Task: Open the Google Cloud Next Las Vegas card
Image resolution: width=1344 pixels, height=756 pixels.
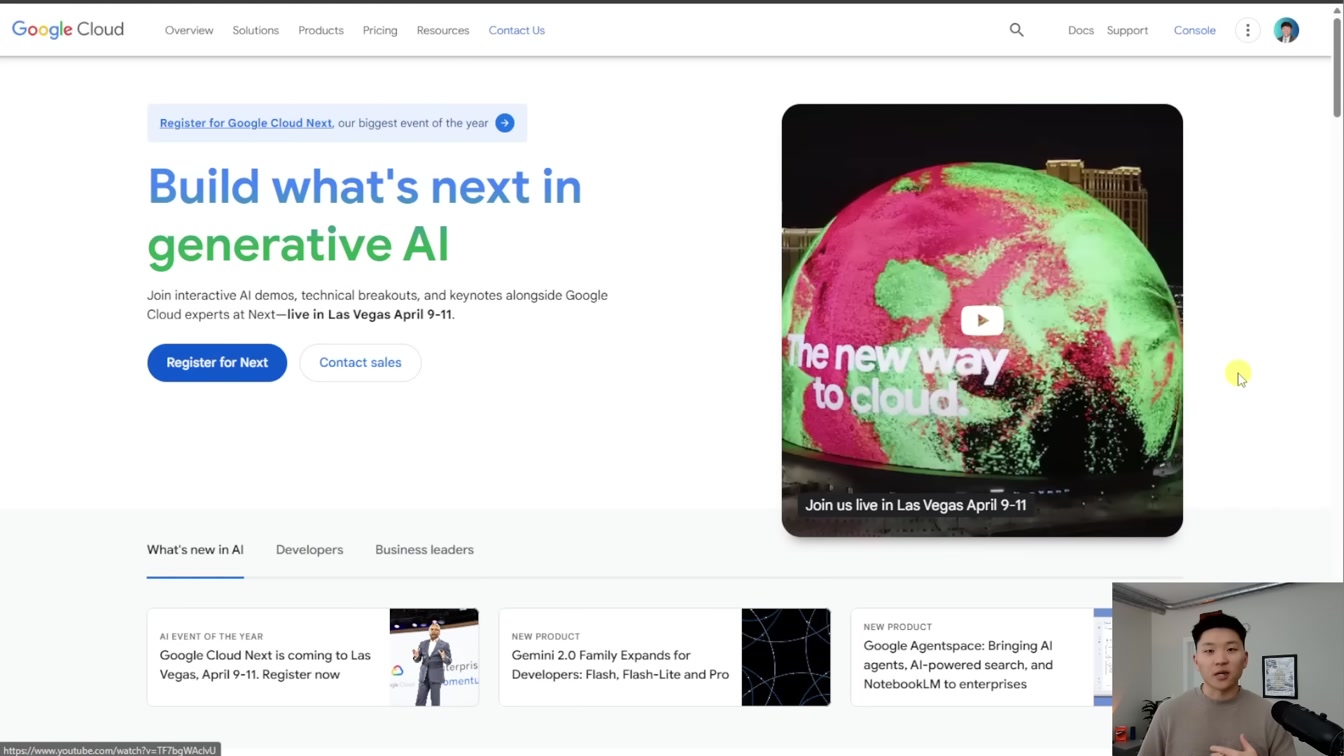Action: click(313, 657)
